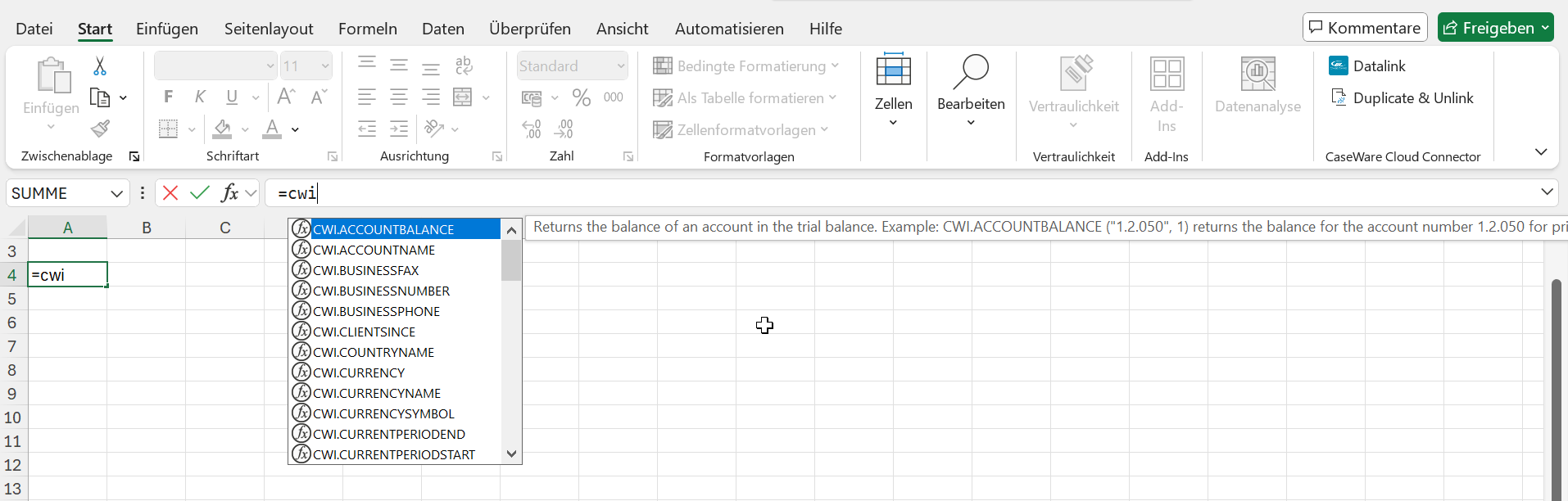
Task: Select CWI.BUSINESSPHONE in function list
Action: (395, 311)
